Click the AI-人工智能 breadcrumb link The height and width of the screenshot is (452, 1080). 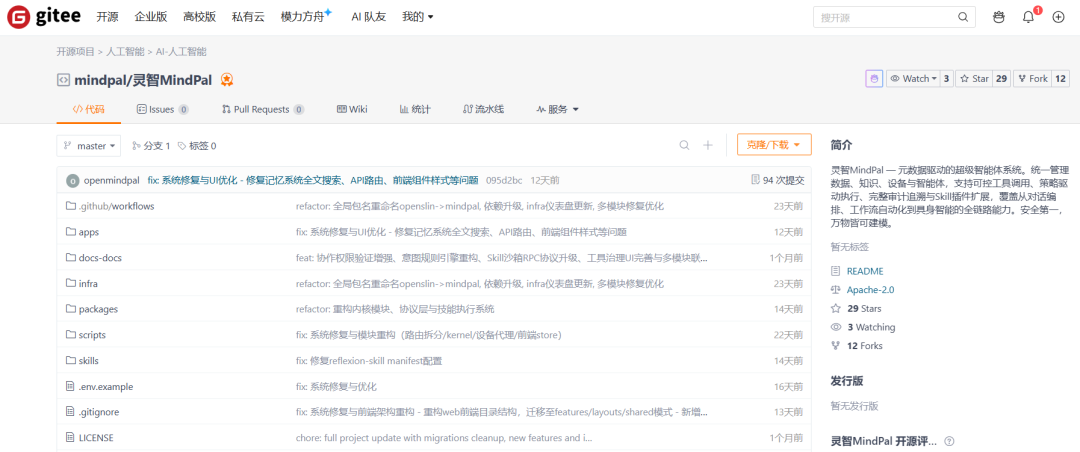point(181,52)
